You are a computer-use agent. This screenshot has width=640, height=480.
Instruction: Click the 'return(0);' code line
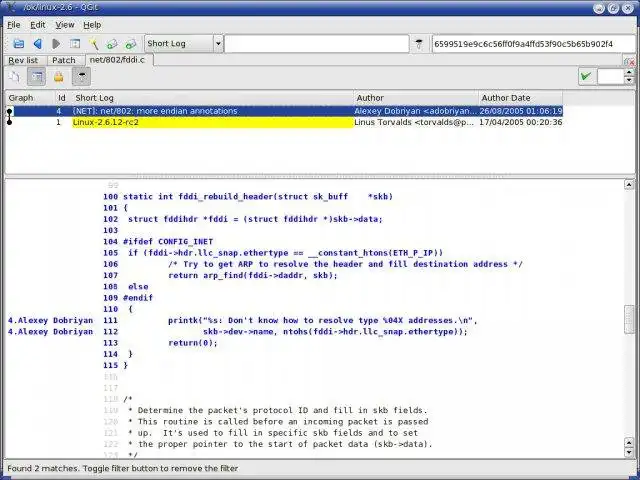193,343
